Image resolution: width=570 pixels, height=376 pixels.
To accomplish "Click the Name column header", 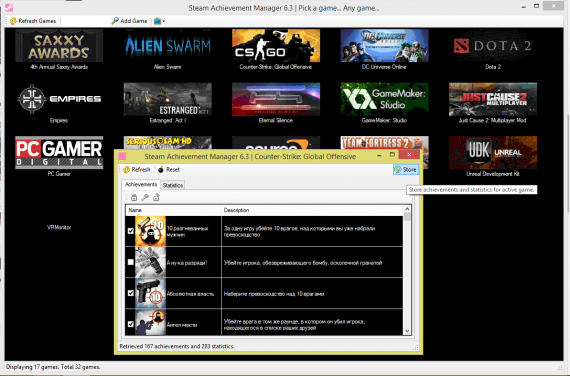I will (x=173, y=210).
